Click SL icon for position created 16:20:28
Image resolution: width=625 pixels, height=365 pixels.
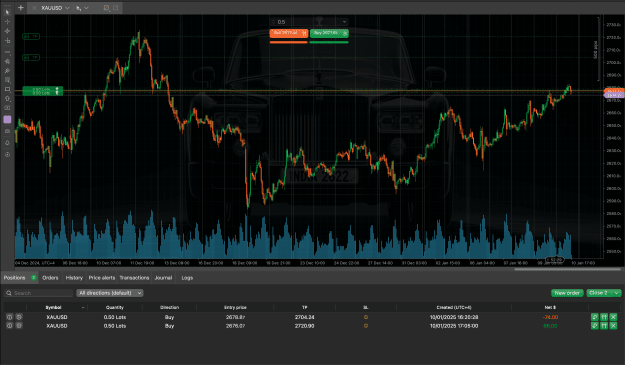tap(366, 318)
